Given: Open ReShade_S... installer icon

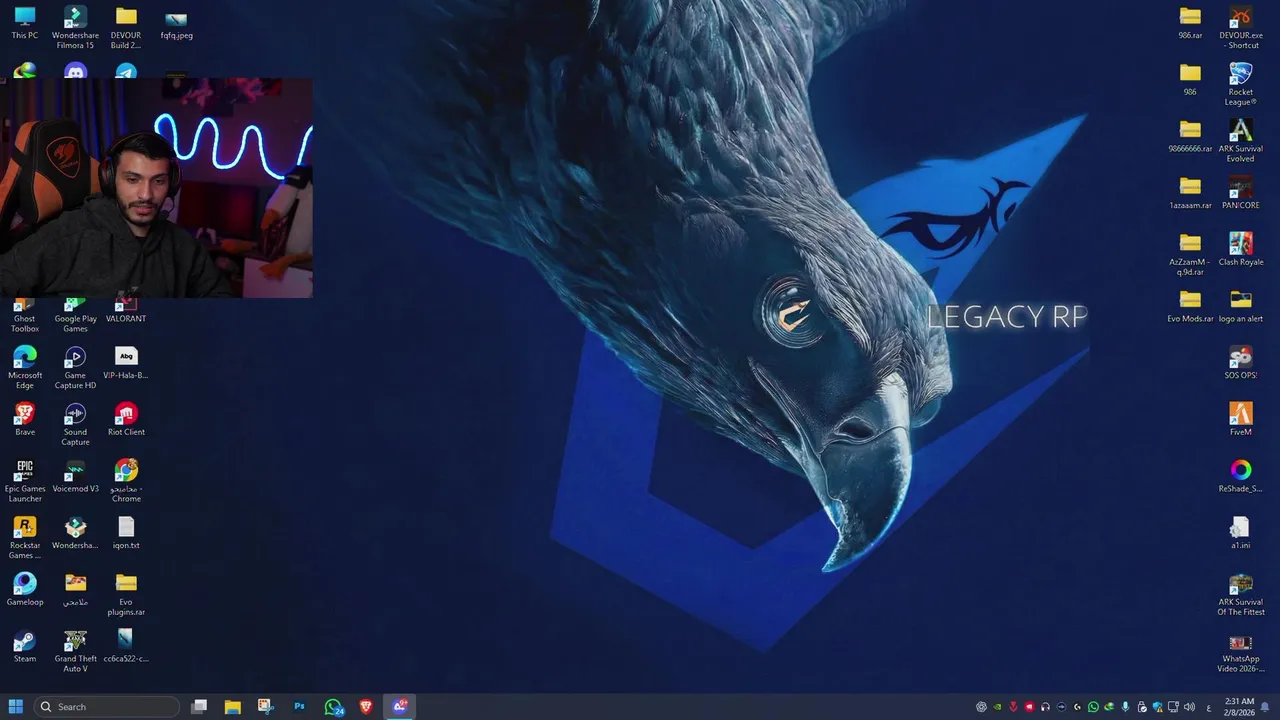Looking at the screenshot, I should pos(1240,476).
